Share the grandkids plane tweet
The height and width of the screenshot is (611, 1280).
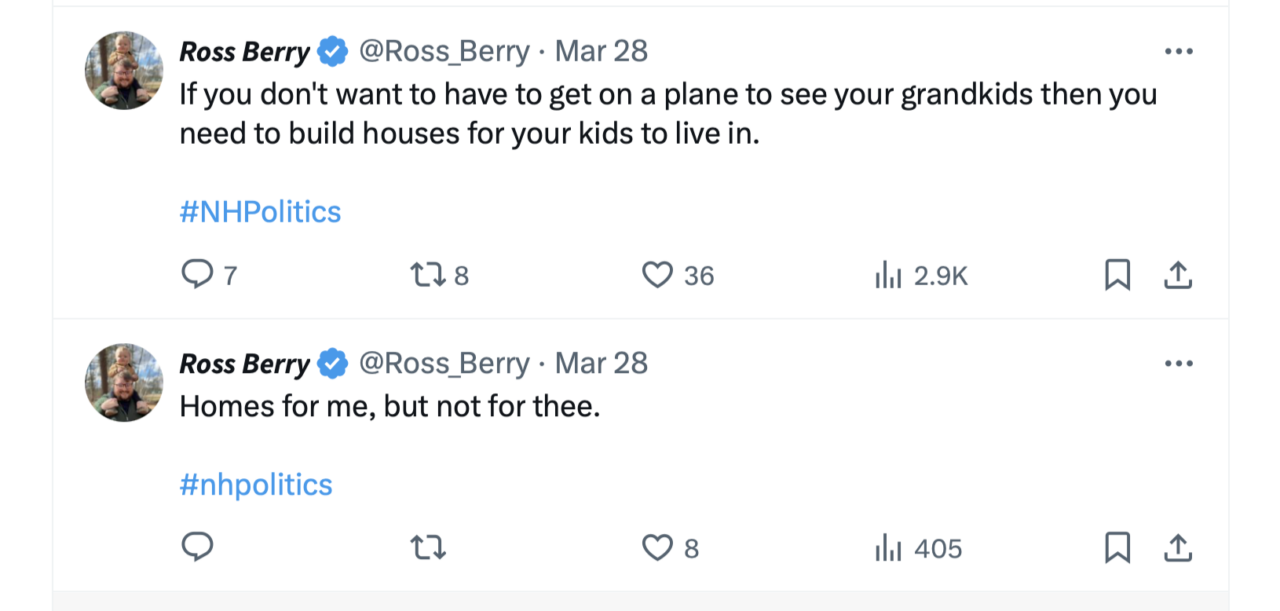pyautogui.click(x=1178, y=275)
